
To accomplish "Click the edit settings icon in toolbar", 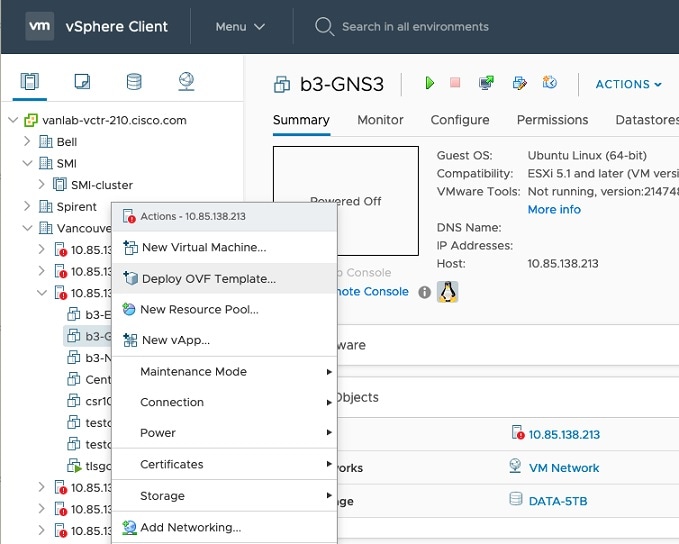I will (519, 82).
